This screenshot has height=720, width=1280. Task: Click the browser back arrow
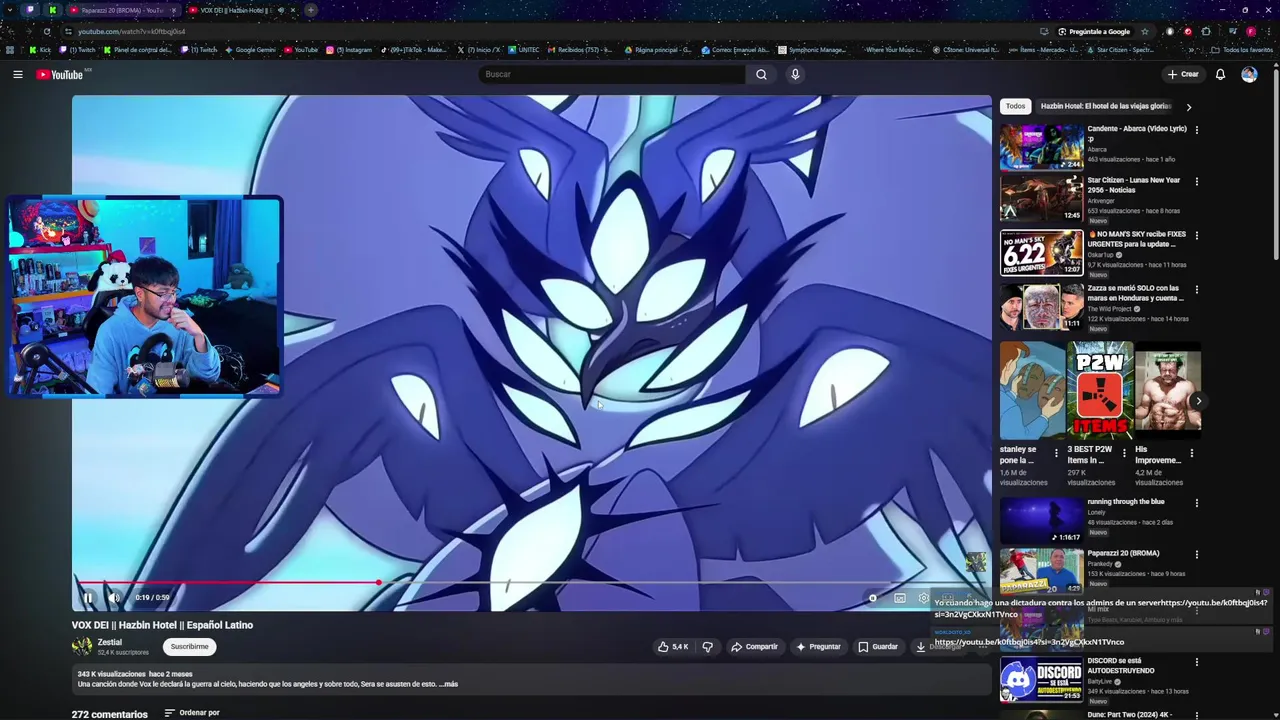coord(11,31)
